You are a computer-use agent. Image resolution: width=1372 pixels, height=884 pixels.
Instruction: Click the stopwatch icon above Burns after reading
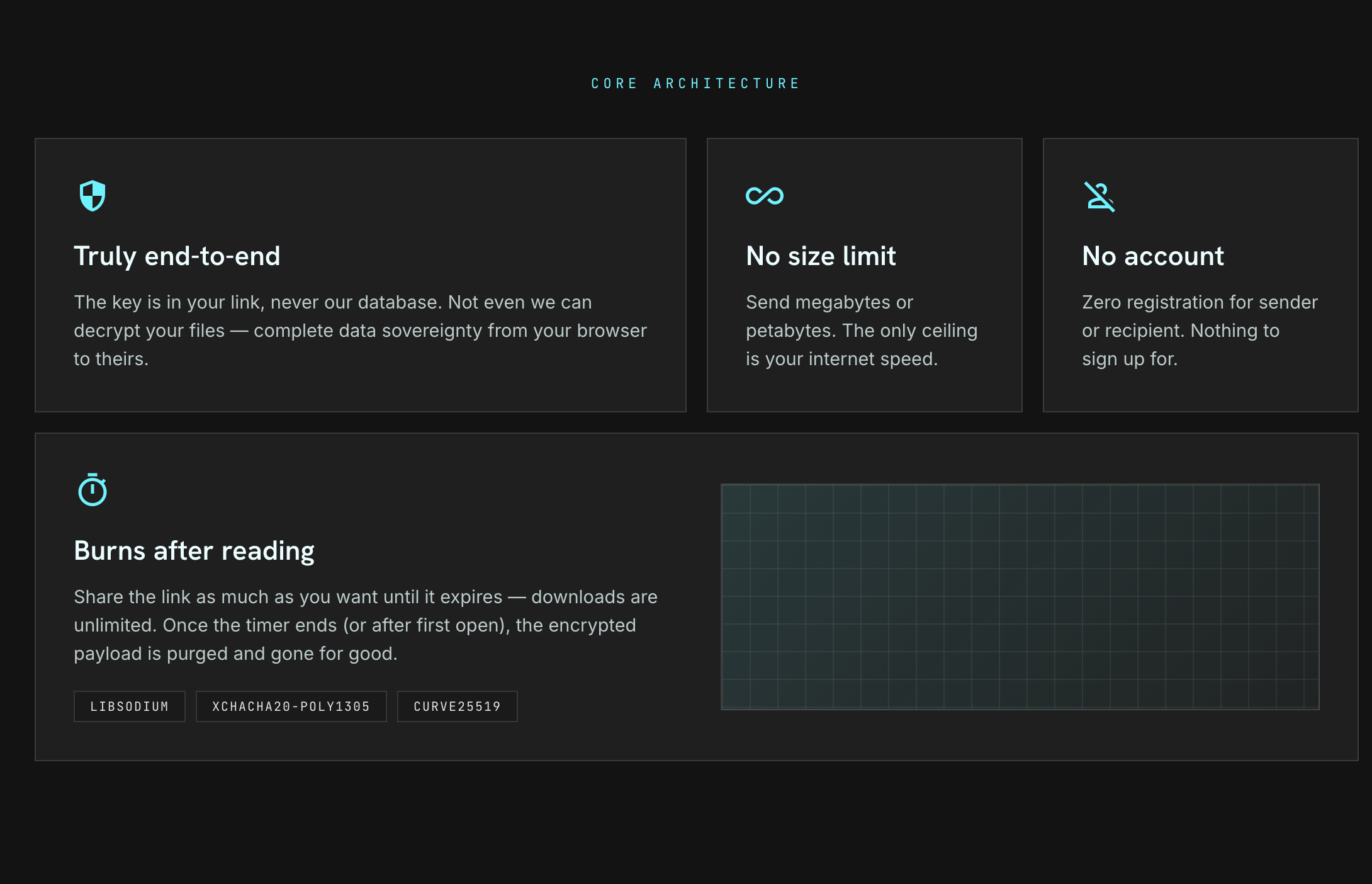[x=93, y=490]
